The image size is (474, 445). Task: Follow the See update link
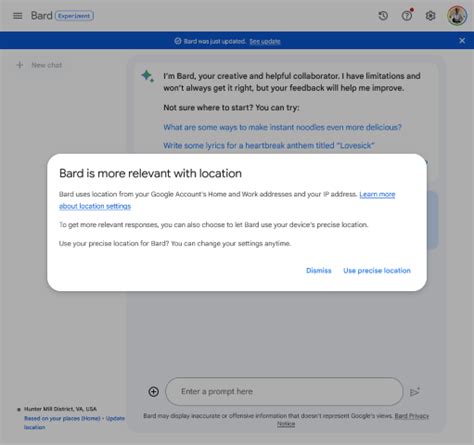click(265, 41)
